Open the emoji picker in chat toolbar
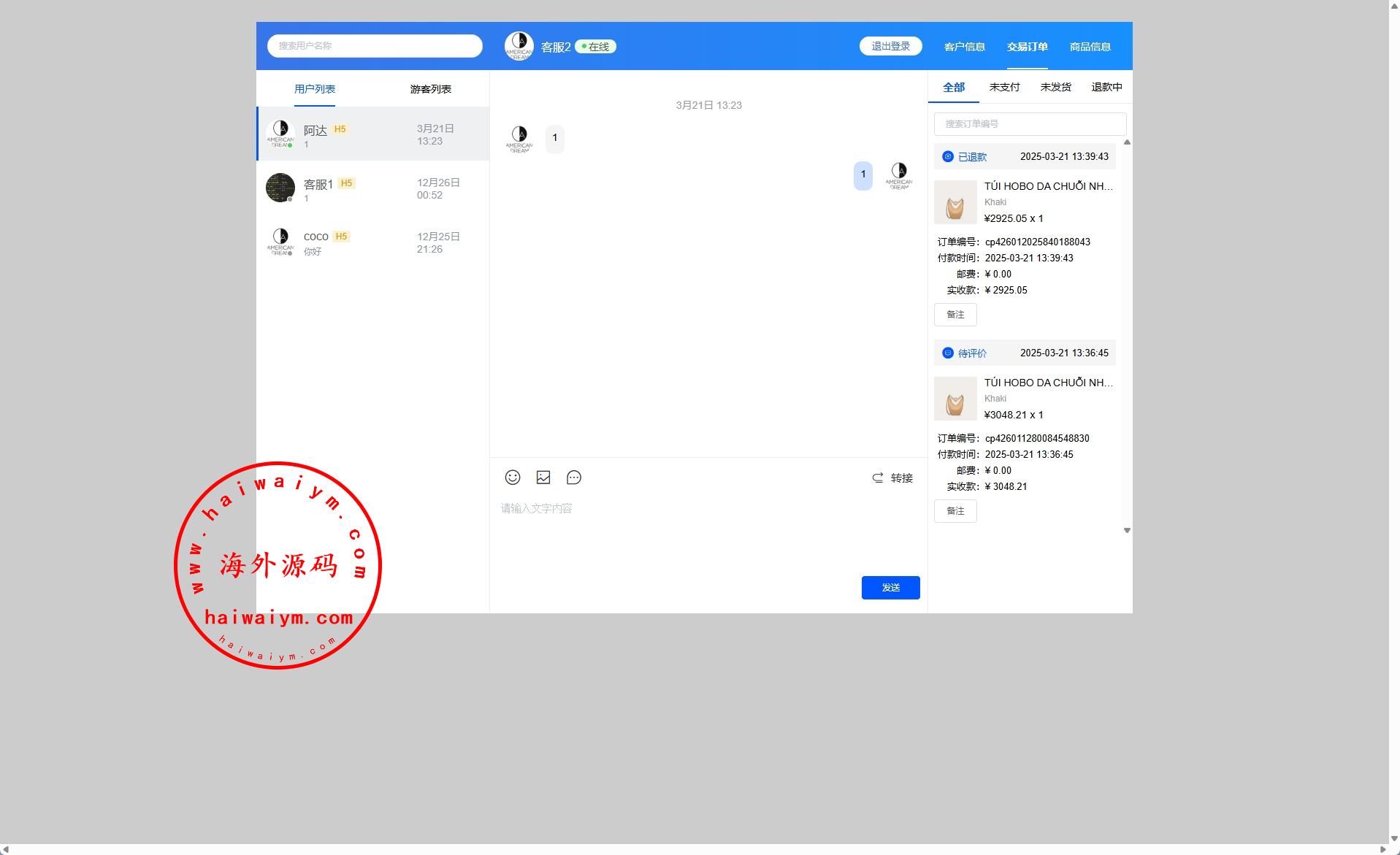The height and width of the screenshot is (855, 1400). tap(513, 478)
